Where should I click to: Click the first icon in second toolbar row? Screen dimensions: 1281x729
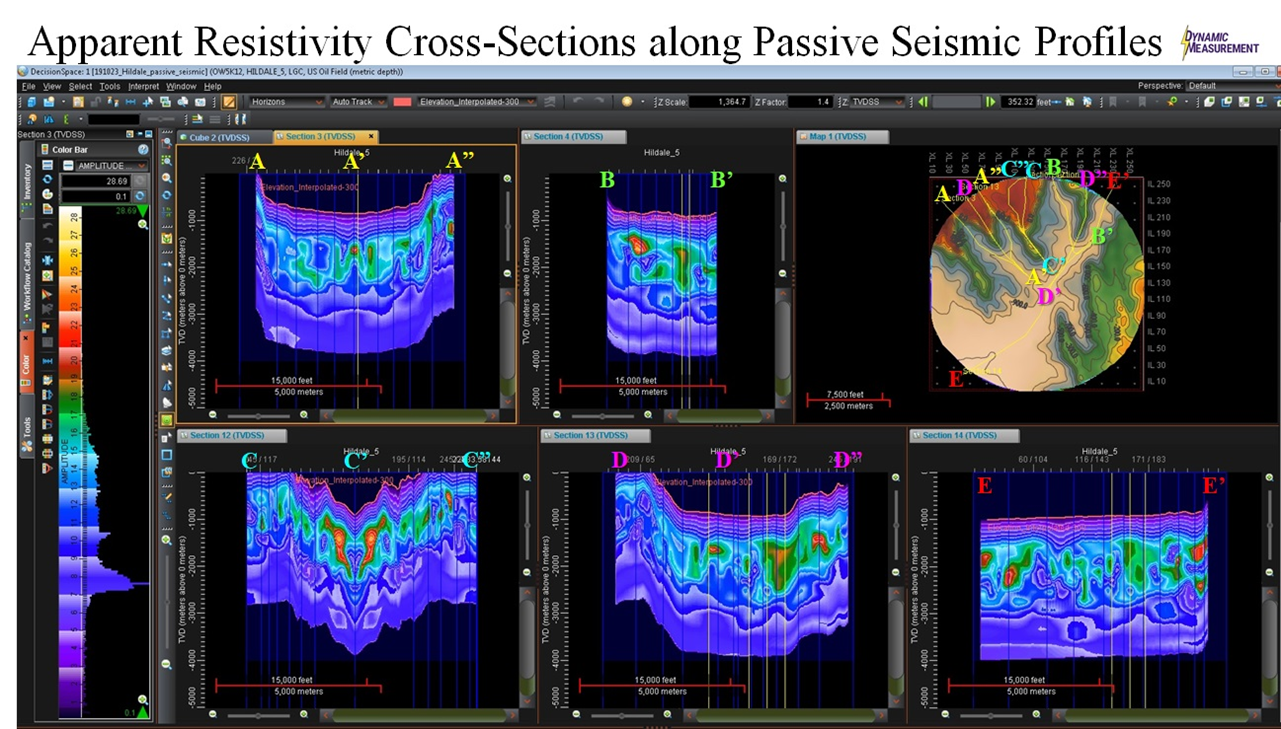point(31,119)
